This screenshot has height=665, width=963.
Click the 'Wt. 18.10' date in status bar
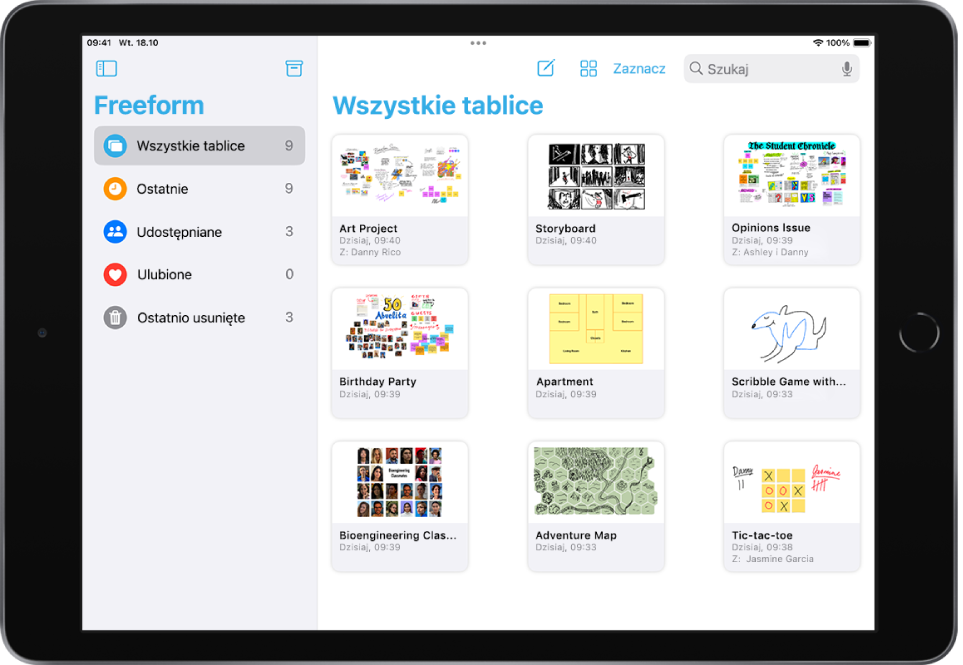[x=138, y=42]
